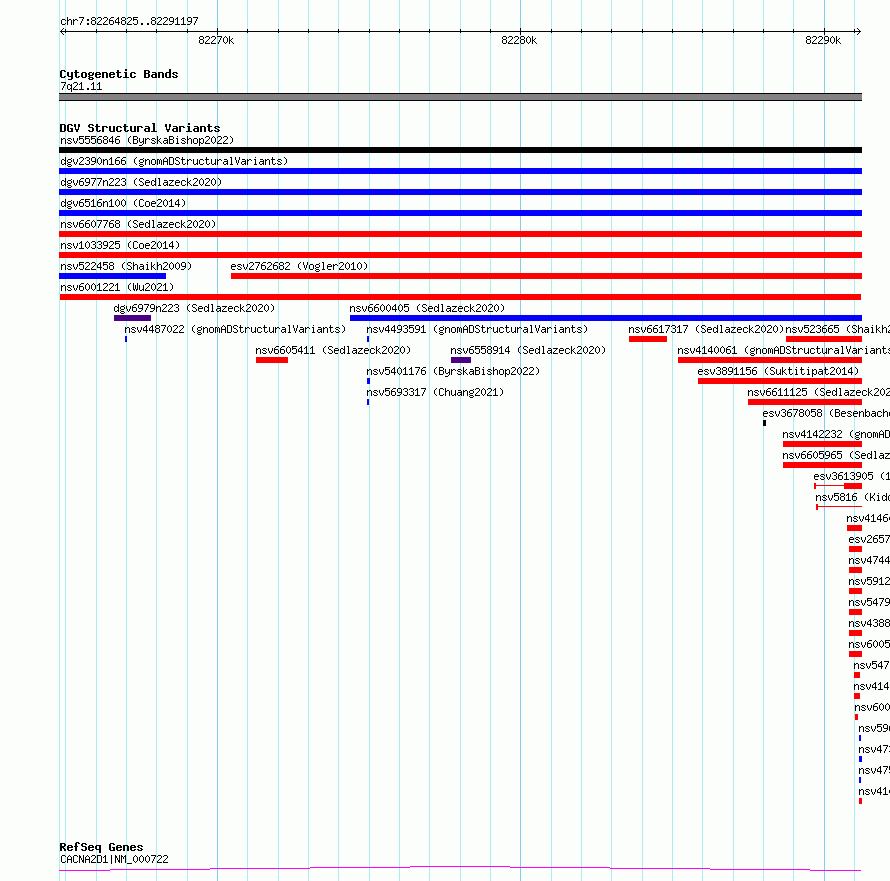Click the magenta CACNA2D1 gene line

pos(460,868)
